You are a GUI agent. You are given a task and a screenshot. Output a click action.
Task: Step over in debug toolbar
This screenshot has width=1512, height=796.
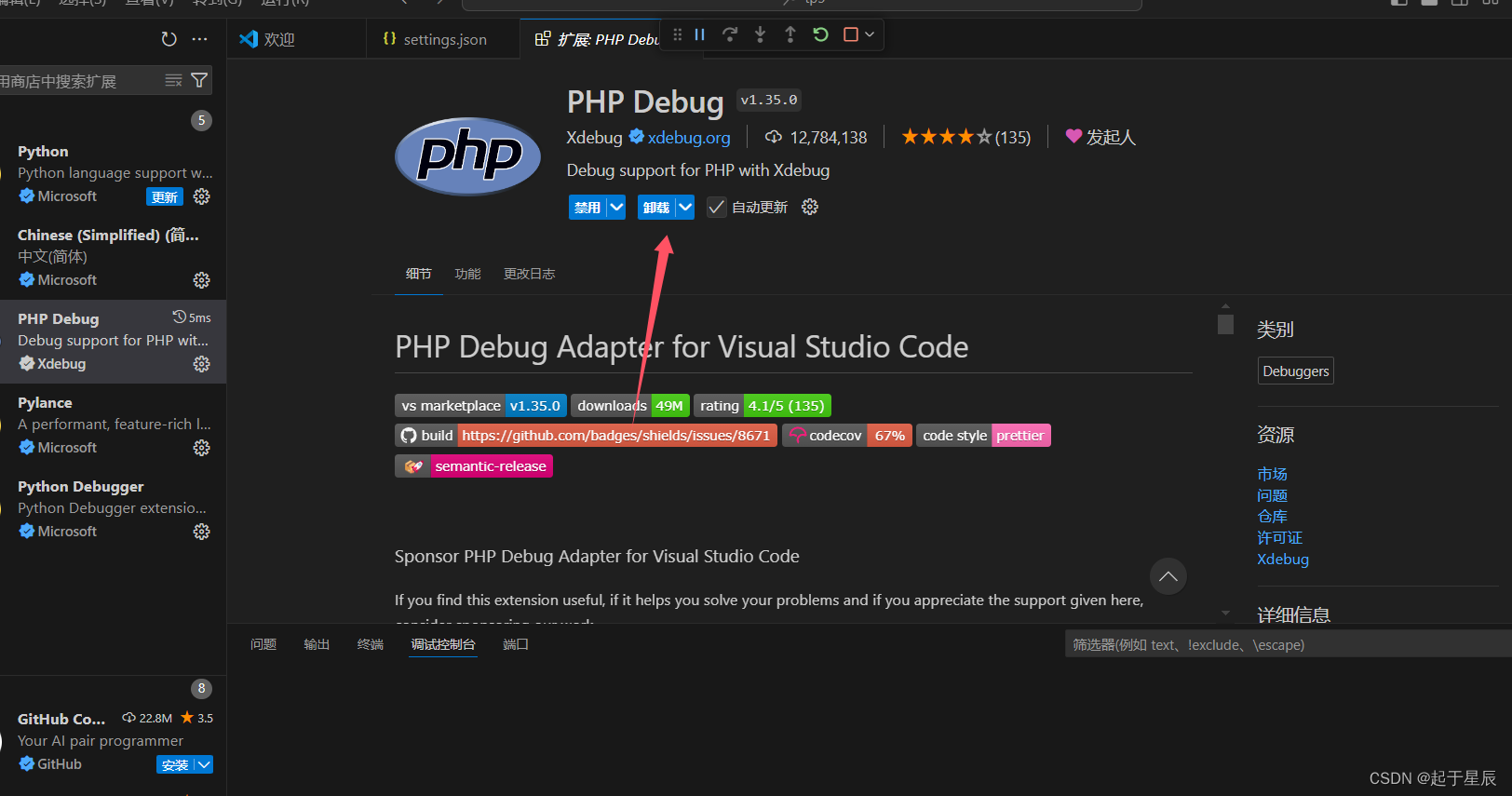tap(730, 34)
